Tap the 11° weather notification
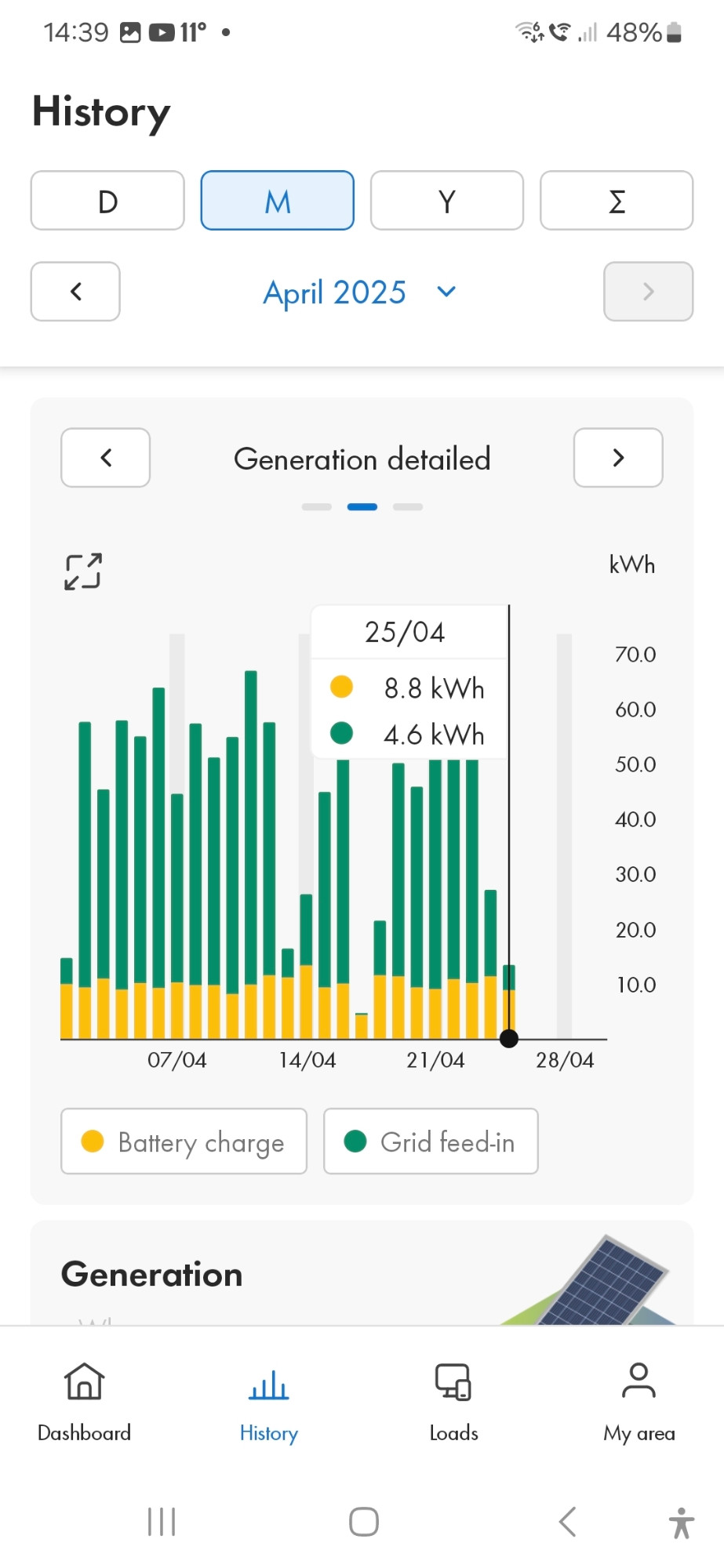This screenshot has height=1568, width=724. (193, 32)
